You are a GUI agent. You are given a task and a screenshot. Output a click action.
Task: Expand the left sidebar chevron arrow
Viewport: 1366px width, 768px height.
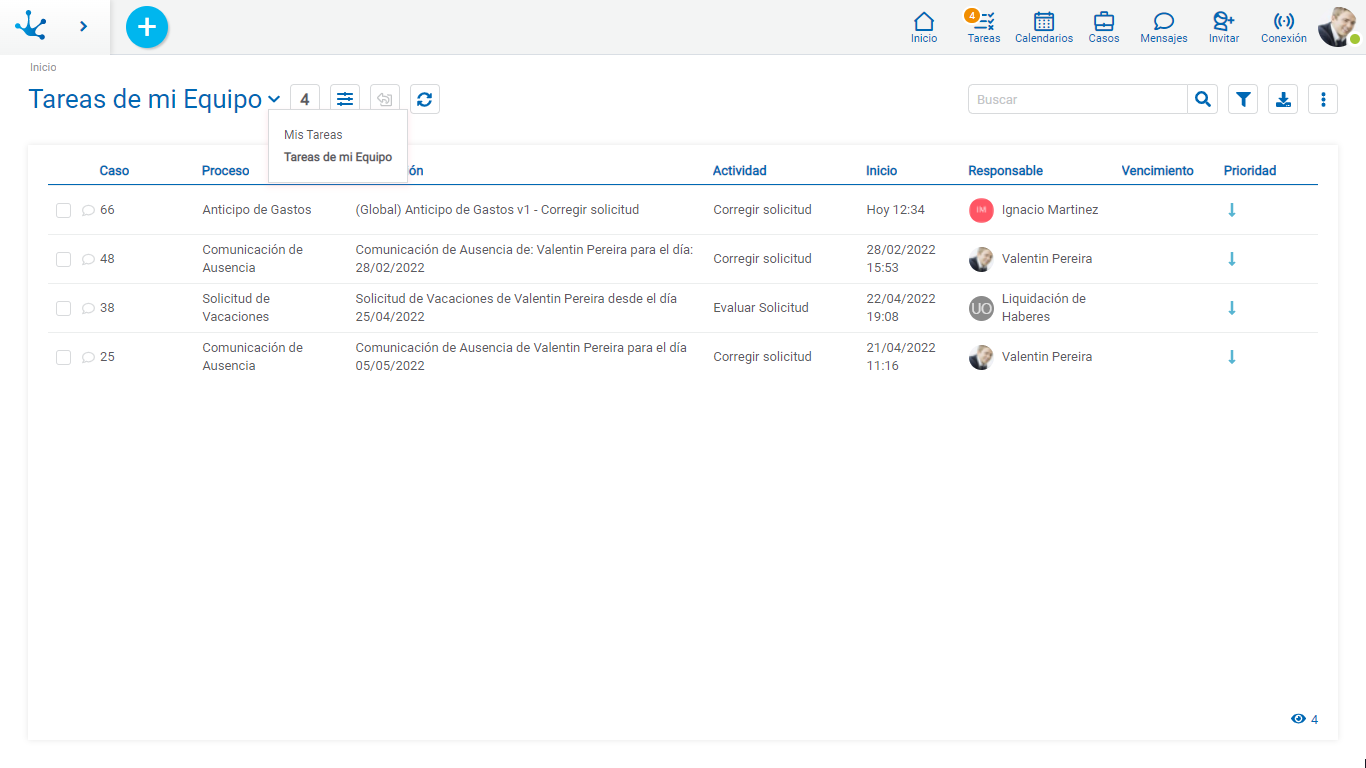coord(84,27)
